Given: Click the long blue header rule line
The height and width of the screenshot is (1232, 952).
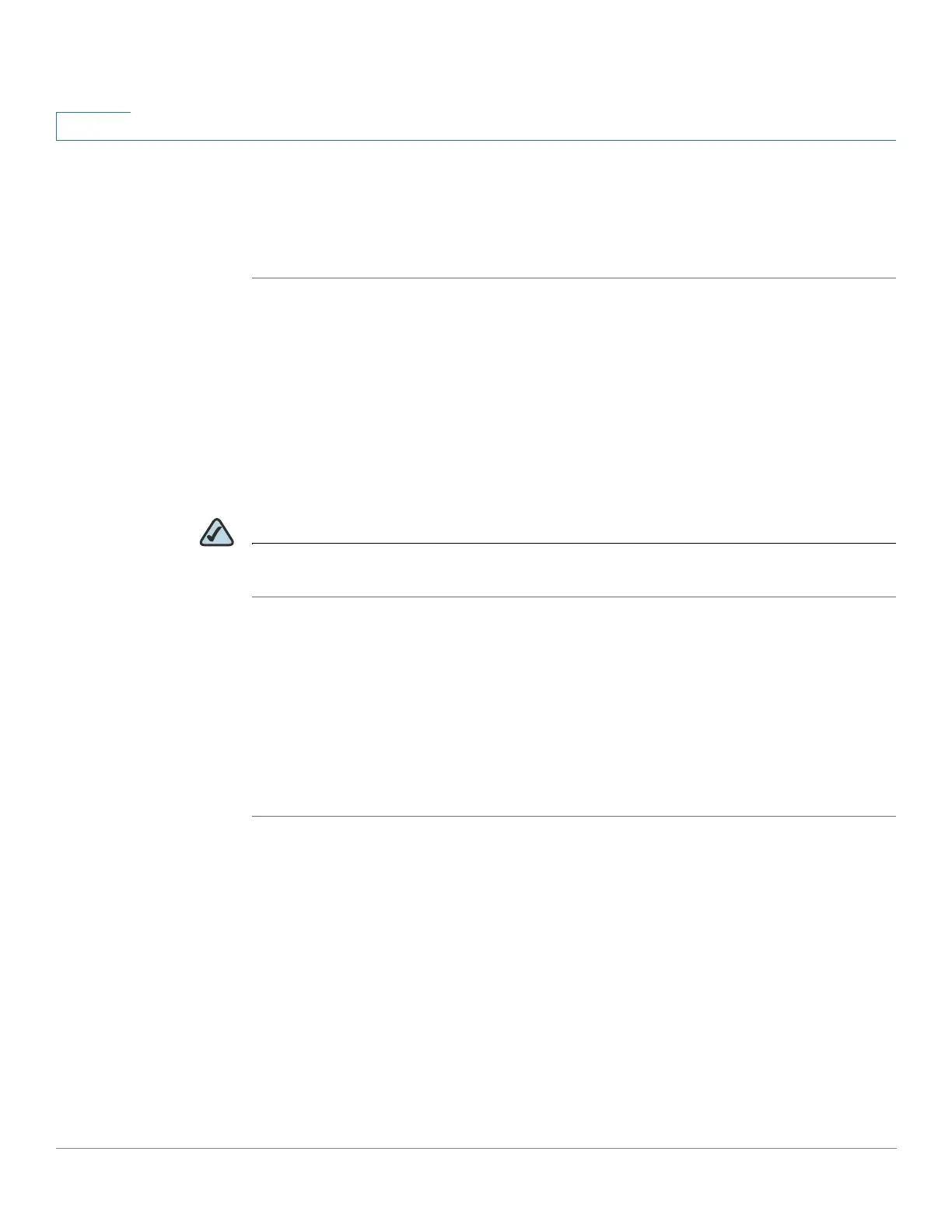Looking at the screenshot, I should [x=476, y=140].
